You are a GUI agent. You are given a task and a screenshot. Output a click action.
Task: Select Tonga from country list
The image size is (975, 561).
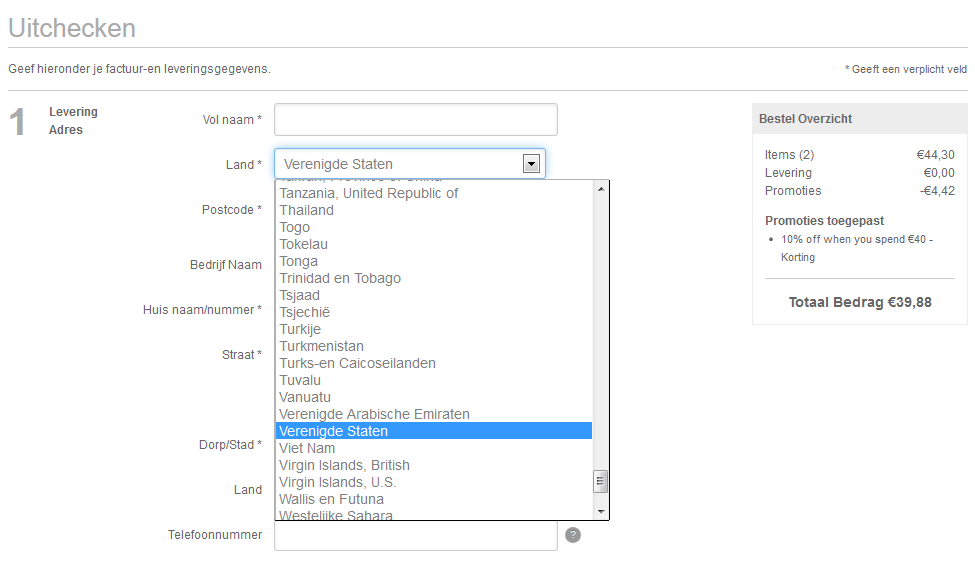coord(433,261)
